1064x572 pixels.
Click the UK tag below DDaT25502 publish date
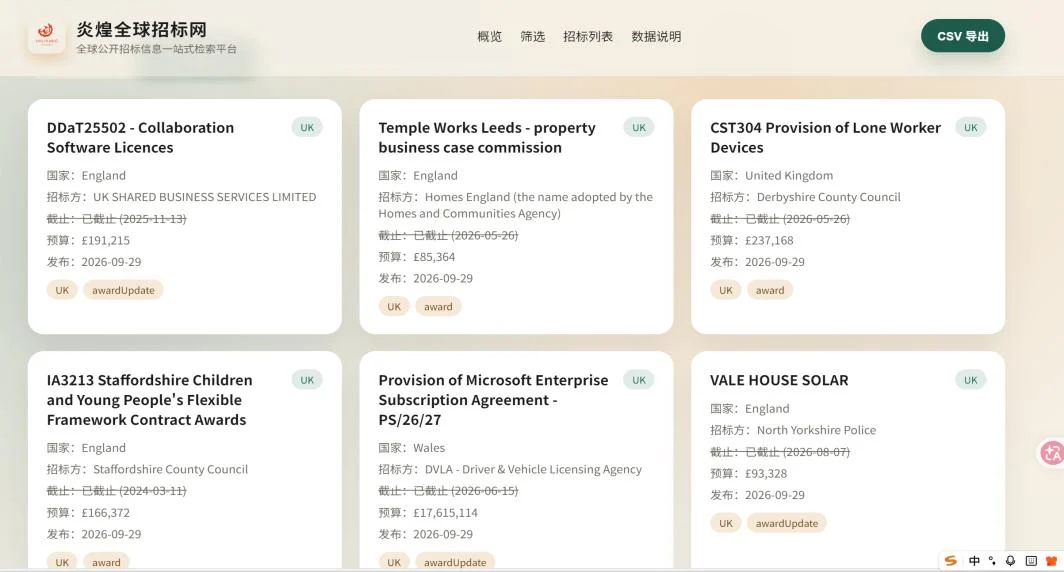[62, 290]
